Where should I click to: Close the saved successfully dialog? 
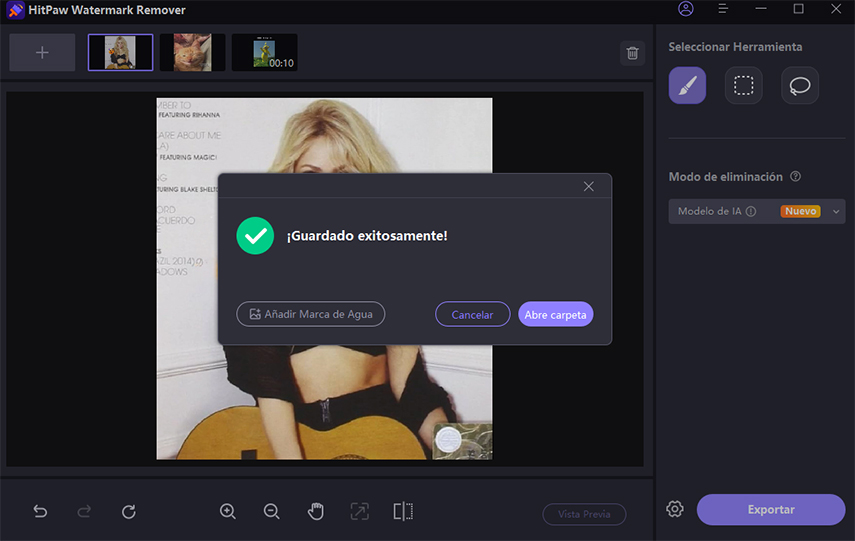pos(589,187)
